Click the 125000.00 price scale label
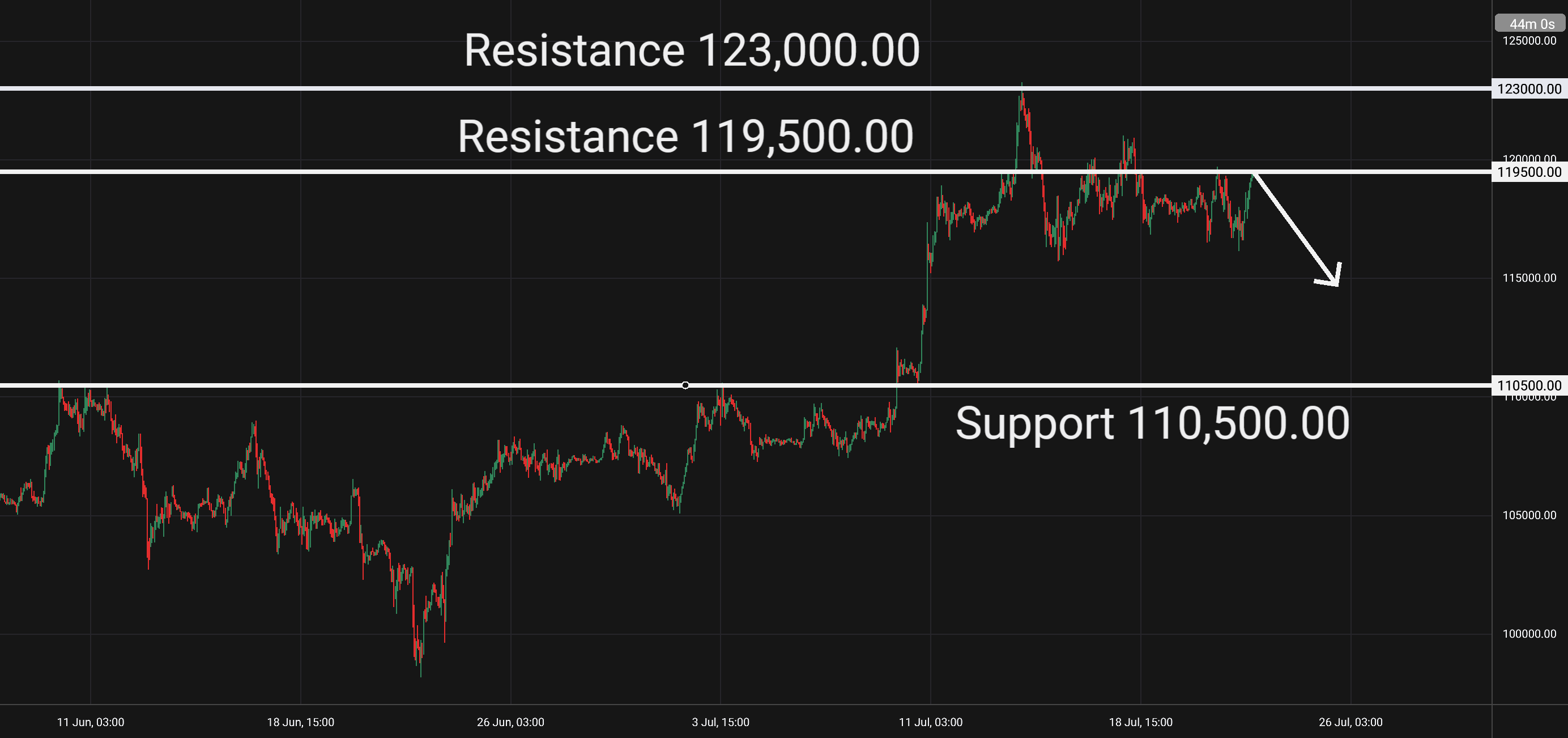This screenshot has width=1568, height=738. [x=1529, y=41]
